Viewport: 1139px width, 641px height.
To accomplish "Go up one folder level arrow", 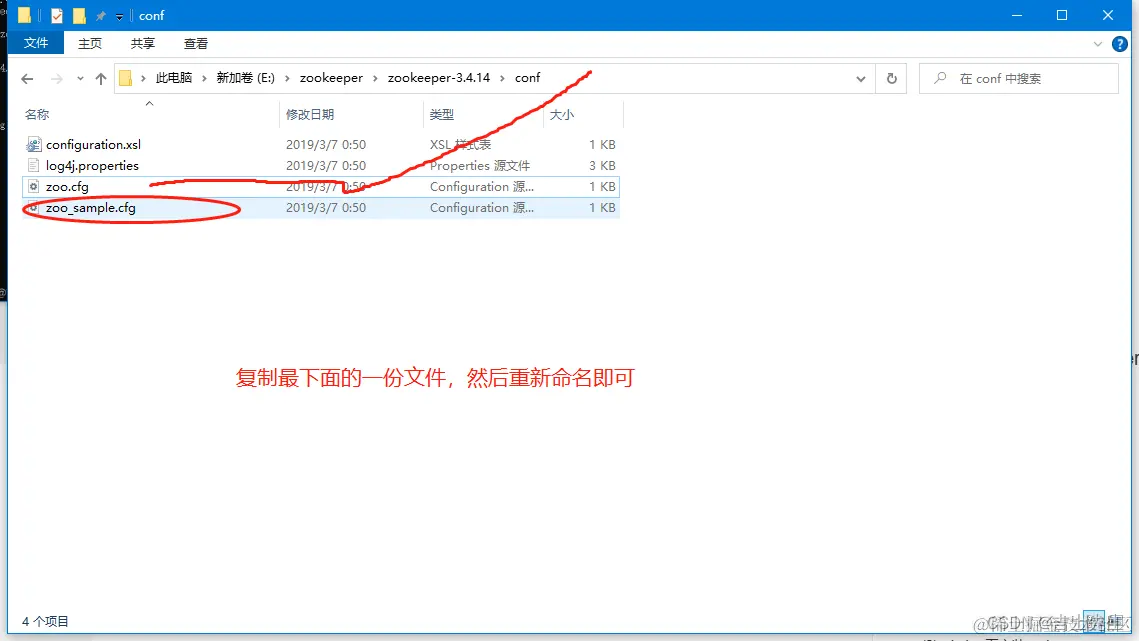I will point(100,78).
